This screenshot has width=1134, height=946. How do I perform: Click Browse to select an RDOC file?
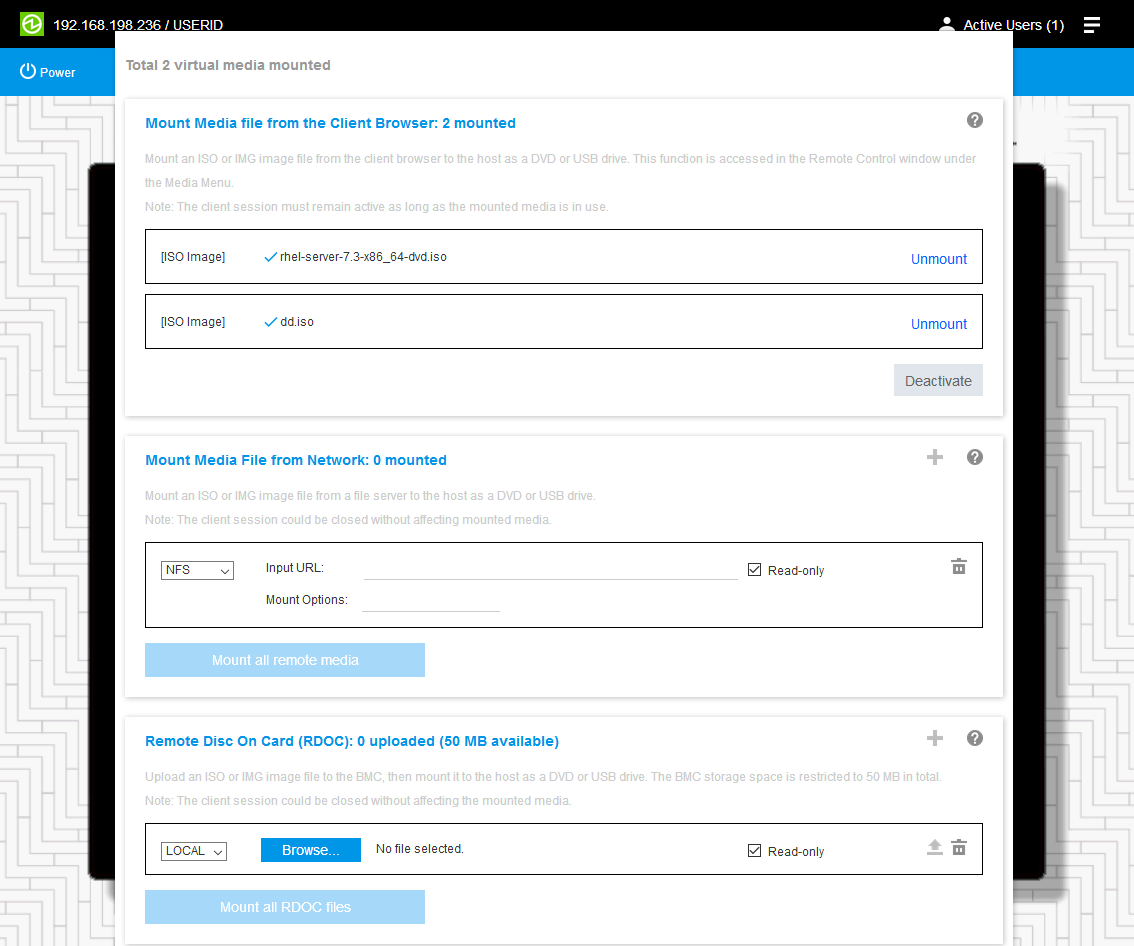point(310,850)
